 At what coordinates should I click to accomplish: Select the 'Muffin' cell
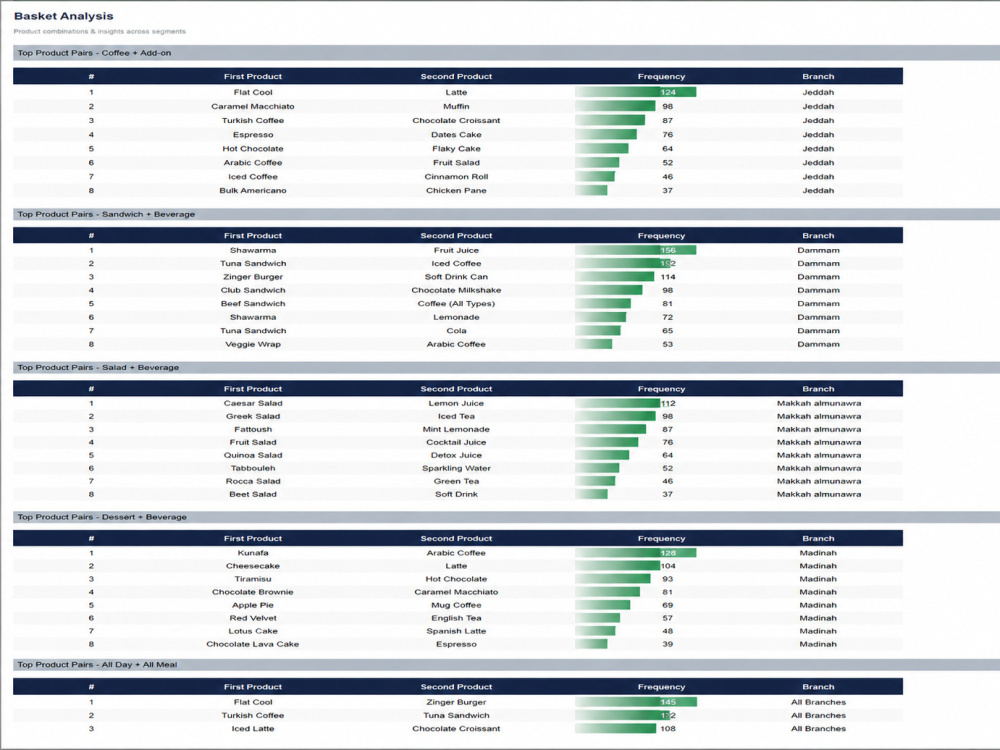click(x=456, y=107)
